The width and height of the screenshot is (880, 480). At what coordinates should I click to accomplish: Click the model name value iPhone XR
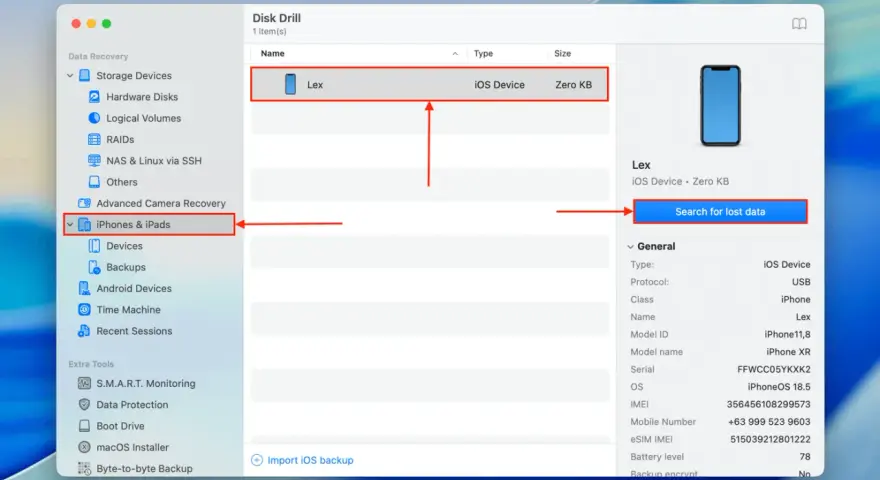[x=789, y=352]
